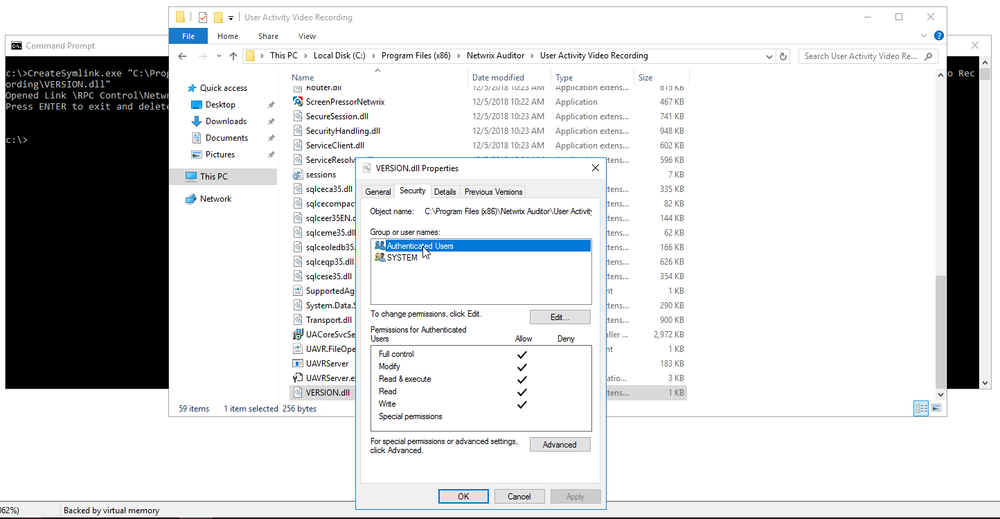
Task: Open Quick access in navigation pane
Action: [x=223, y=88]
